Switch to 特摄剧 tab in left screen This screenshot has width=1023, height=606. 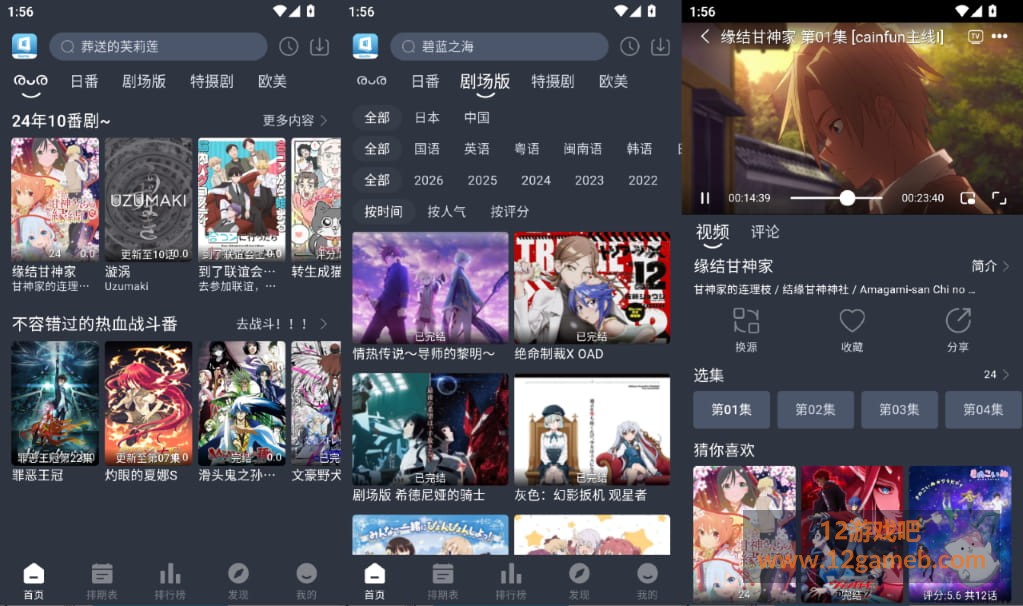(x=211, y=82)
